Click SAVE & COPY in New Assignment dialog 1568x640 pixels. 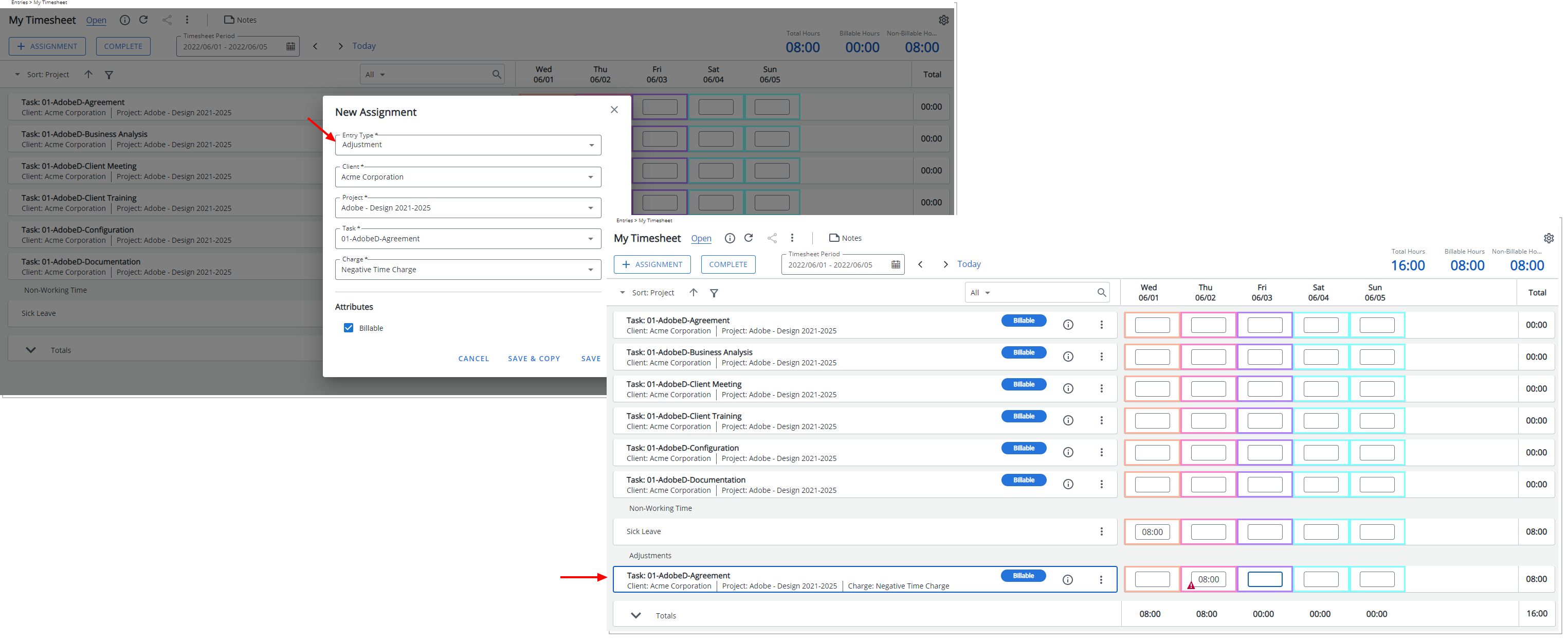[534, 359]
